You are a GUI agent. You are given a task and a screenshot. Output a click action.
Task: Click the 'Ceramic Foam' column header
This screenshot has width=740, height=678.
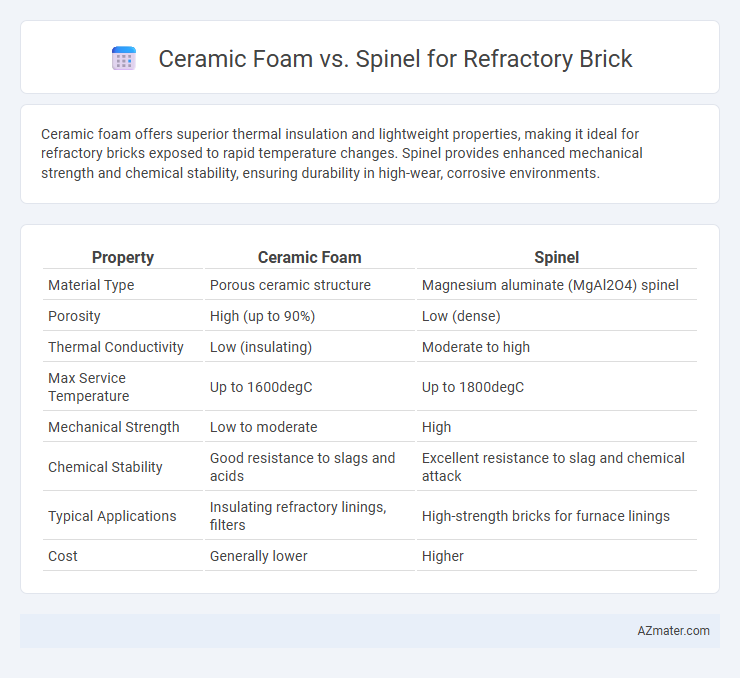310,257
